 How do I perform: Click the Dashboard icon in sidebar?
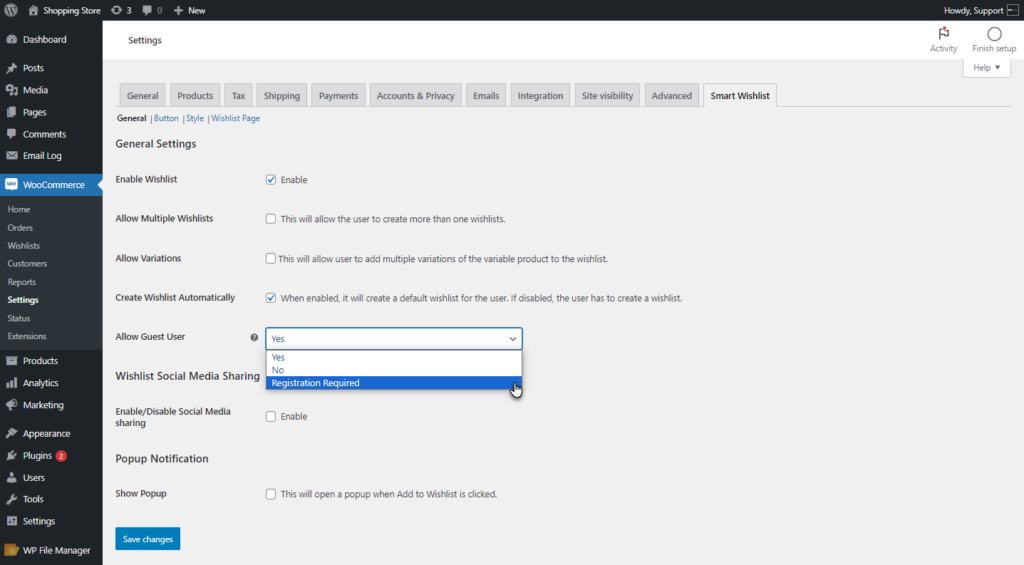12,40
